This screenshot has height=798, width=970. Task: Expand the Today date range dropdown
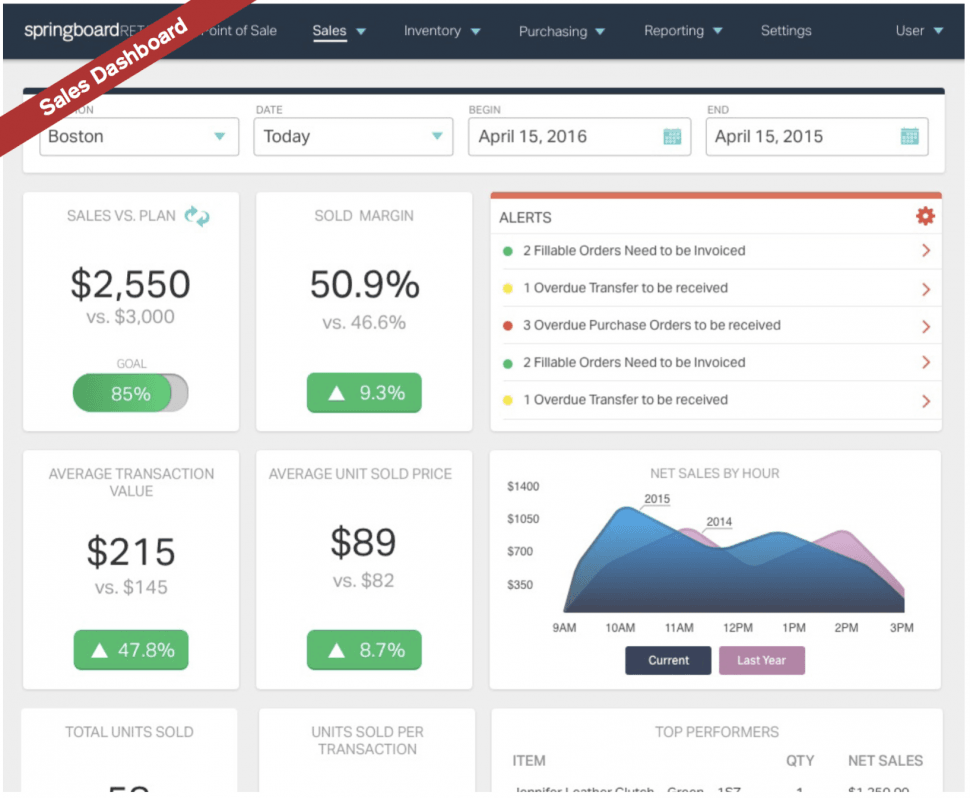click(437, 137)
